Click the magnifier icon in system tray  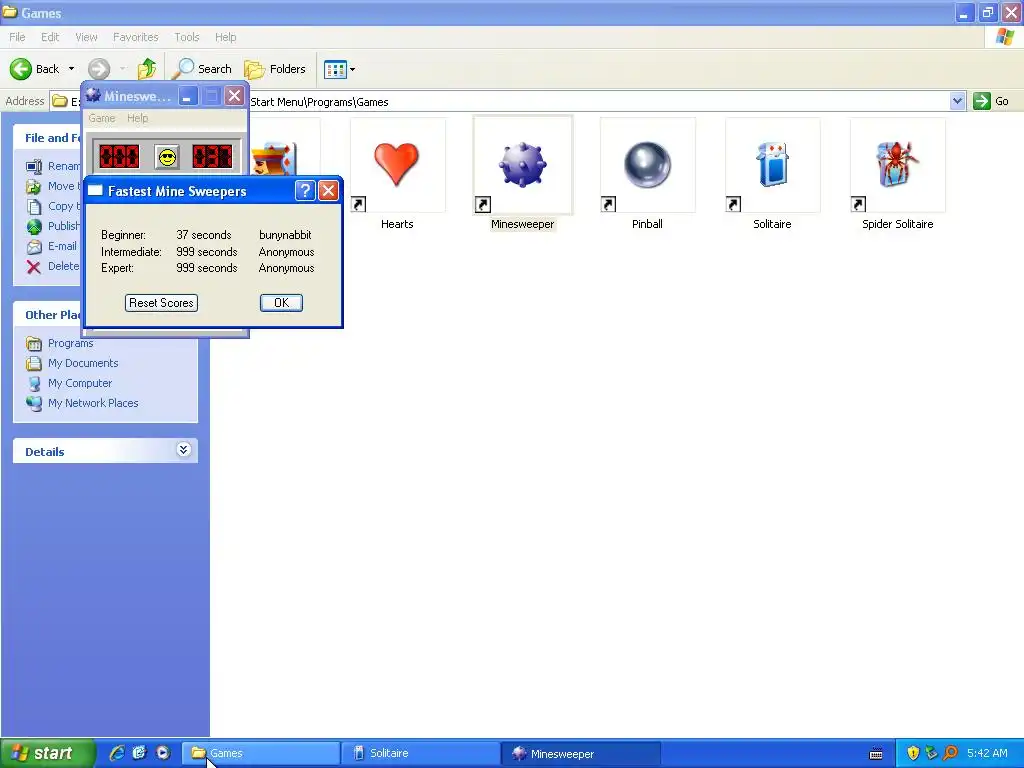pos(950,753)
